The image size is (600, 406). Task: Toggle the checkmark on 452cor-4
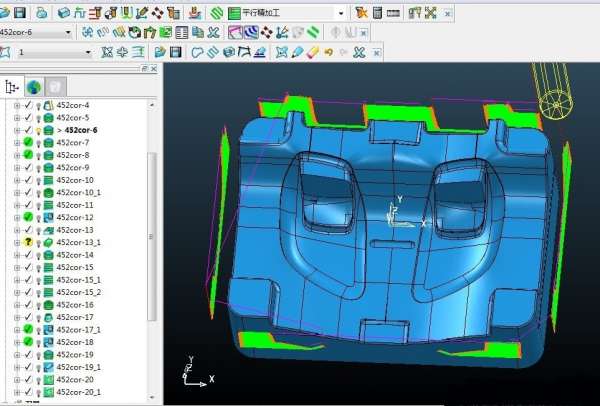(28, 105)
